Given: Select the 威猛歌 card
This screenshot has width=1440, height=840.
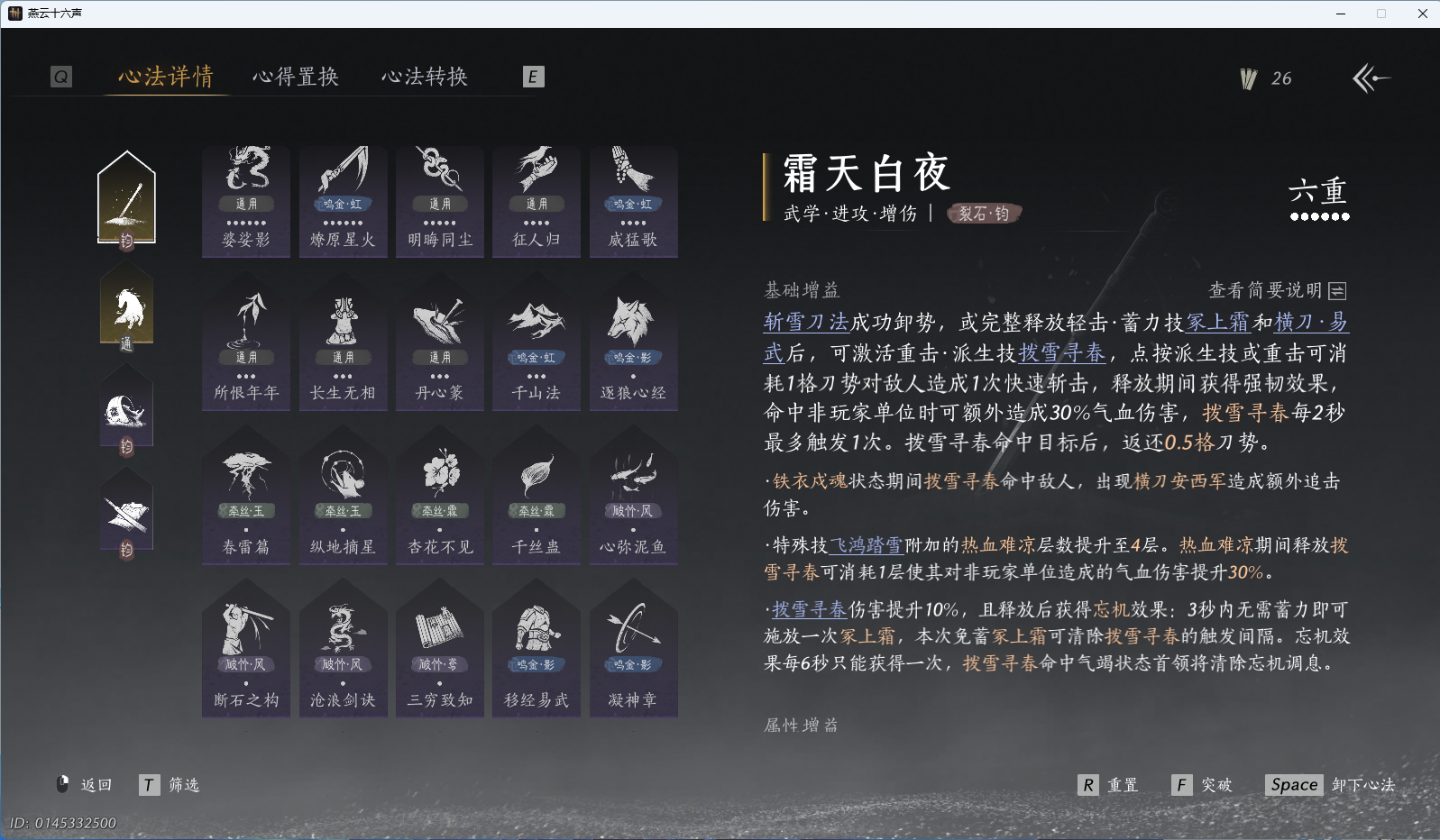Looking at the screenshot, I should click(x=633, y=202).
